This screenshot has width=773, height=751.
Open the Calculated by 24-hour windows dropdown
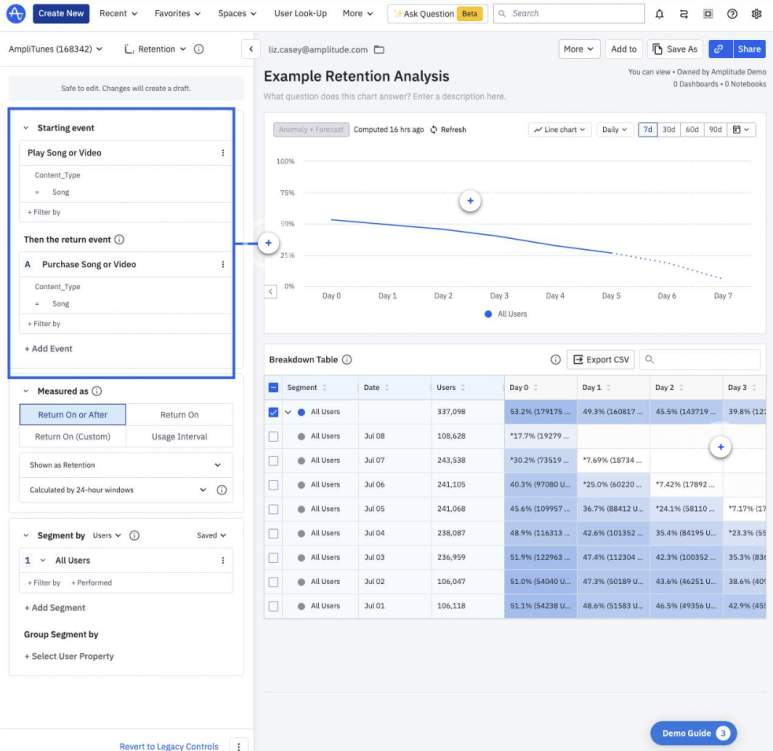click(x=117, y=490)
